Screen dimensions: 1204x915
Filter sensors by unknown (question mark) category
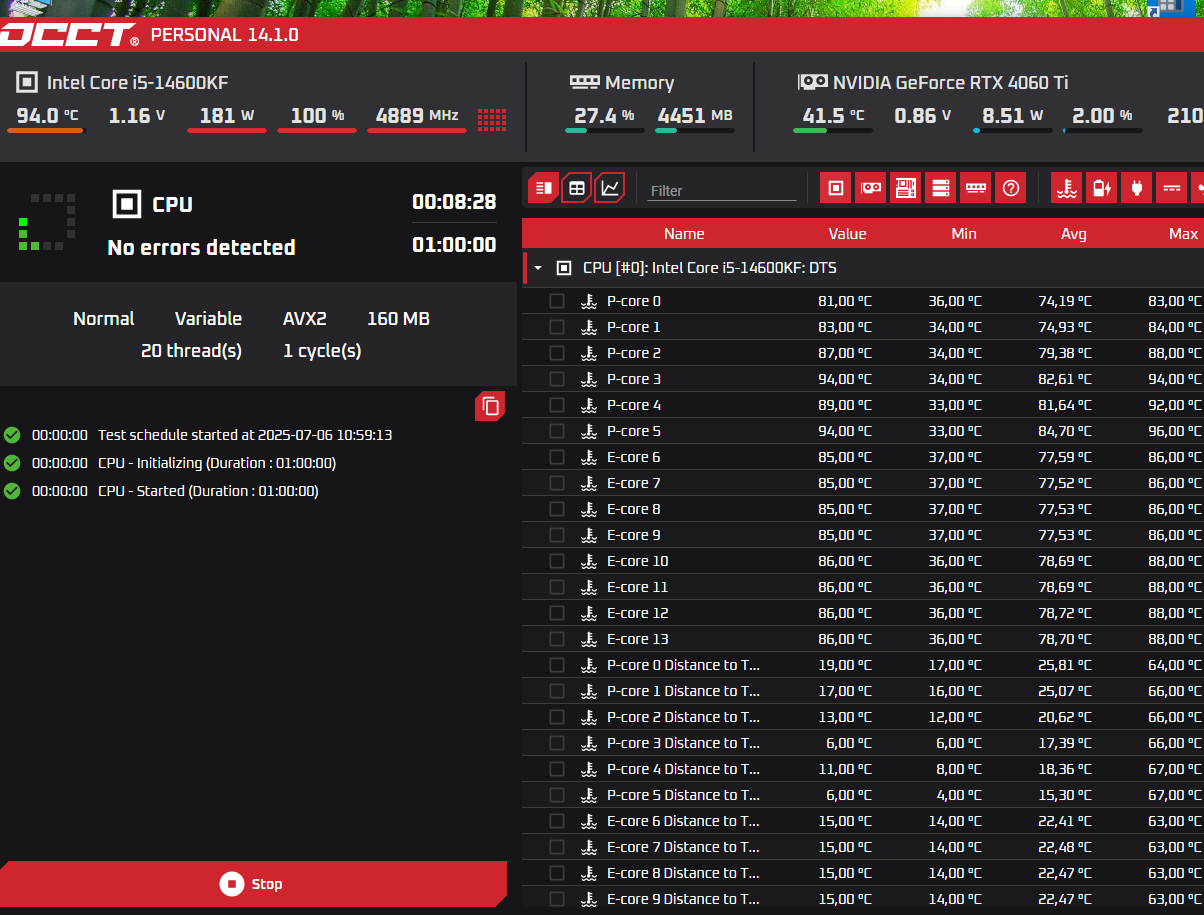(x=1010, y=187)
